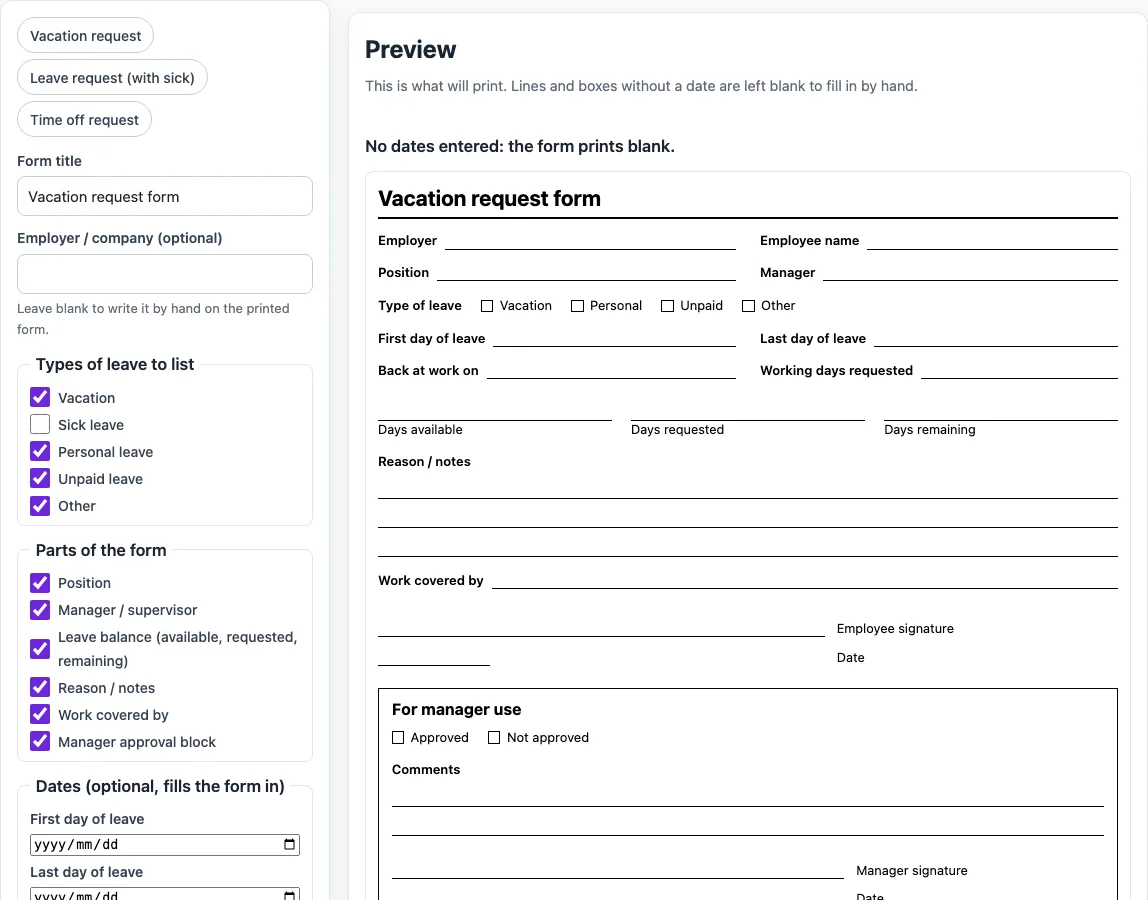Toggle Work covered by checkbox

tap(40, 715)
